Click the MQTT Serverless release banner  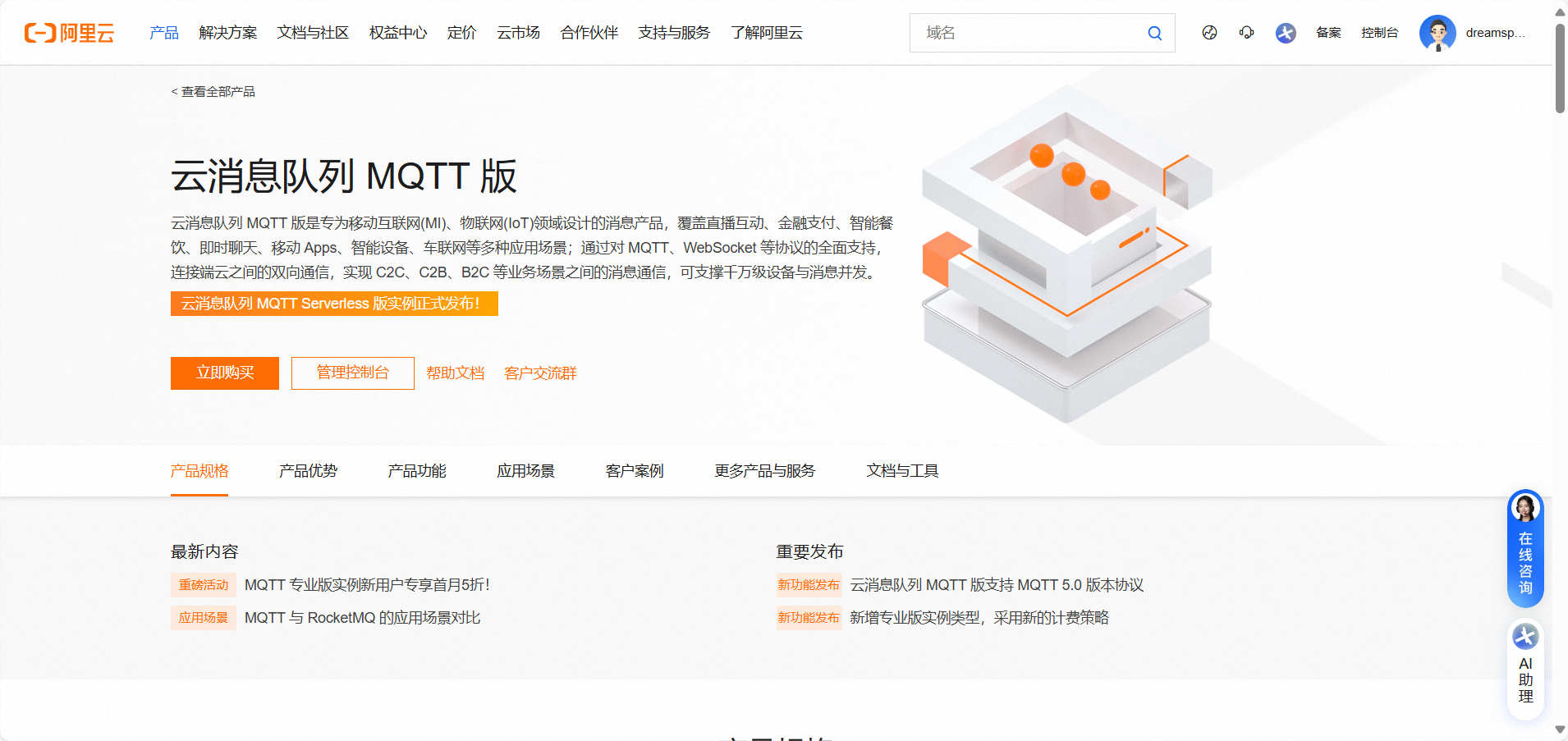click(x=334, y=304)
